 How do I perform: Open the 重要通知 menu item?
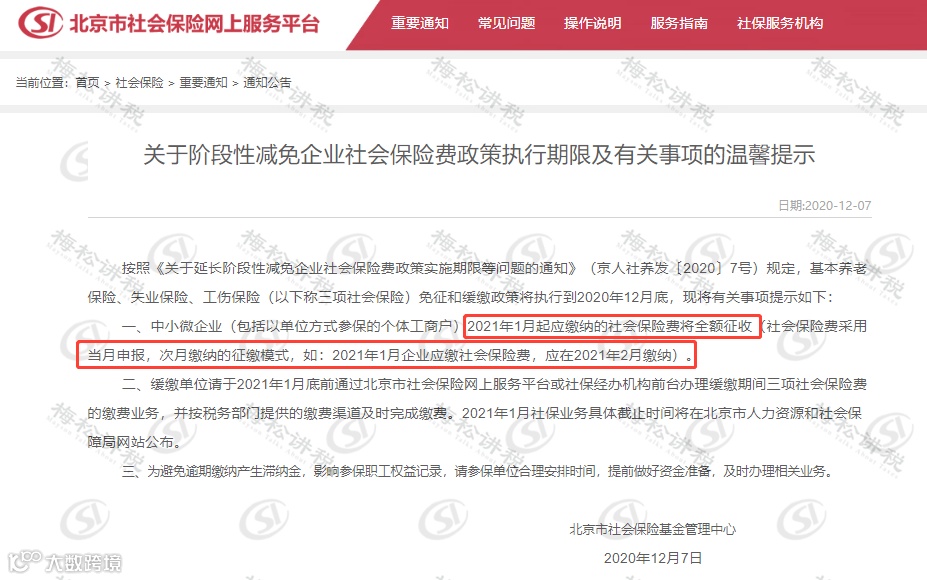pyautogui.click(x=420, y=23)
